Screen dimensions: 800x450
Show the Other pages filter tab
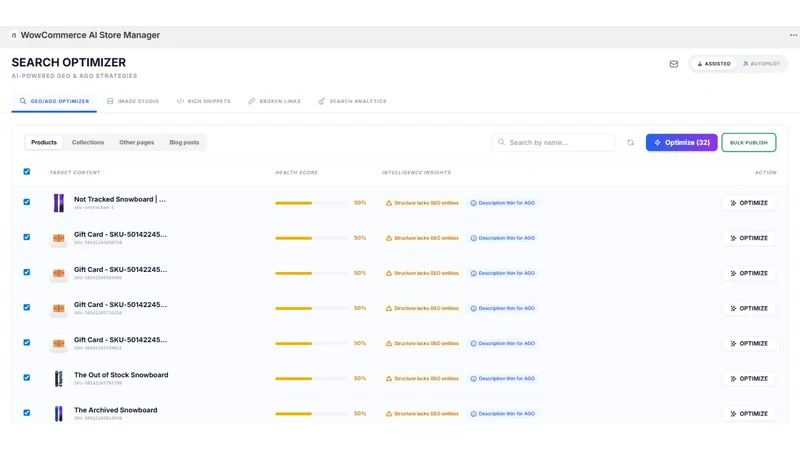136,142
